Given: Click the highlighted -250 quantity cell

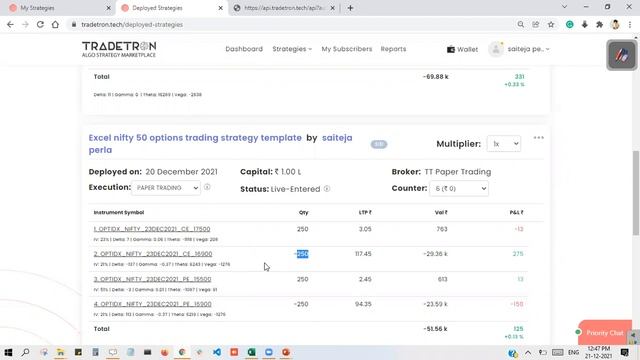Looking at the screenshot, I should coord(301,254).
